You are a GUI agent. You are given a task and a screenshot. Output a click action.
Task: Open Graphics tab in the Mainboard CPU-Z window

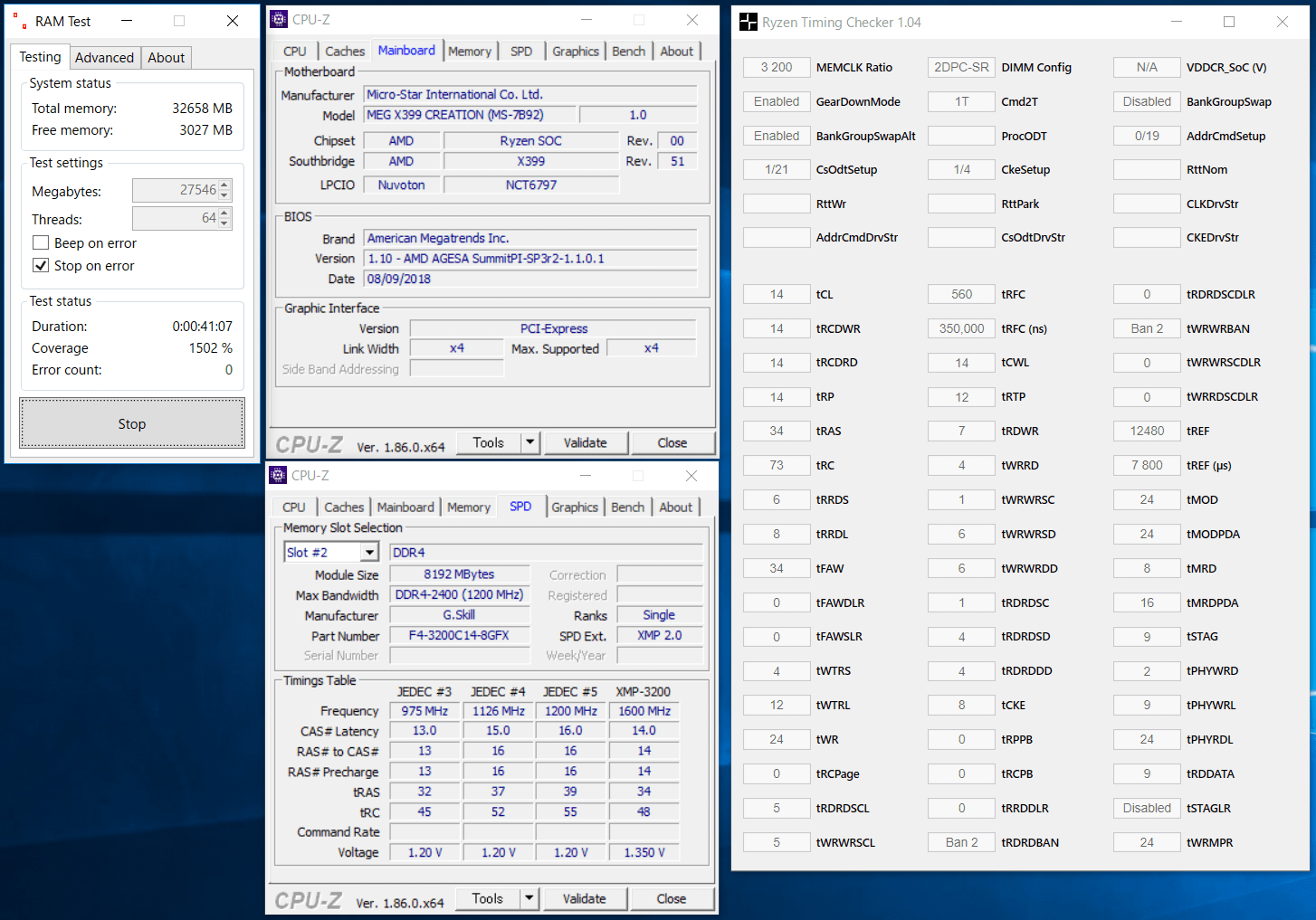(x=576, y=52)
